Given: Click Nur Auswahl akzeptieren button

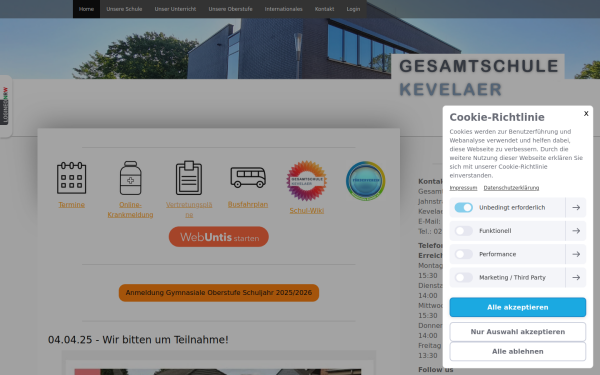Looking at the screenshot, I should (x=518, y=332).
